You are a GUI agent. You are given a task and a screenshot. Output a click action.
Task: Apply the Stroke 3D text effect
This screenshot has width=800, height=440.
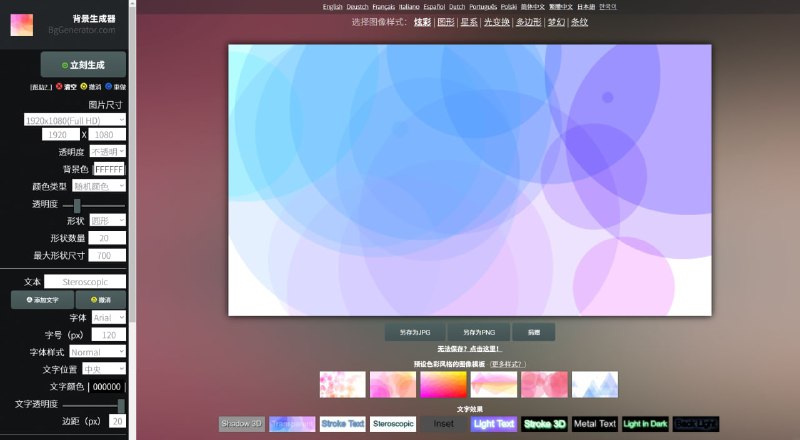545,424
